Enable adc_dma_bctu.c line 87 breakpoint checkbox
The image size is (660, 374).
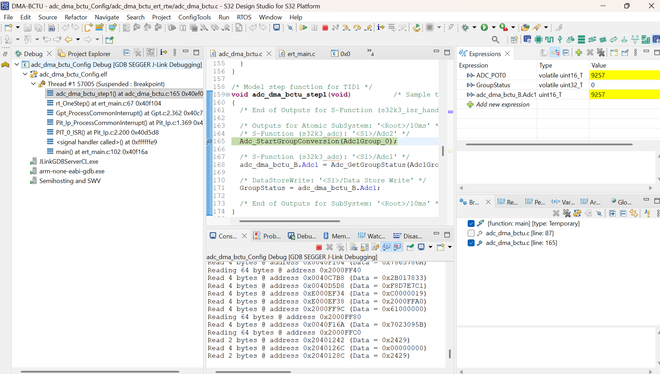click(x=471, y=233)
